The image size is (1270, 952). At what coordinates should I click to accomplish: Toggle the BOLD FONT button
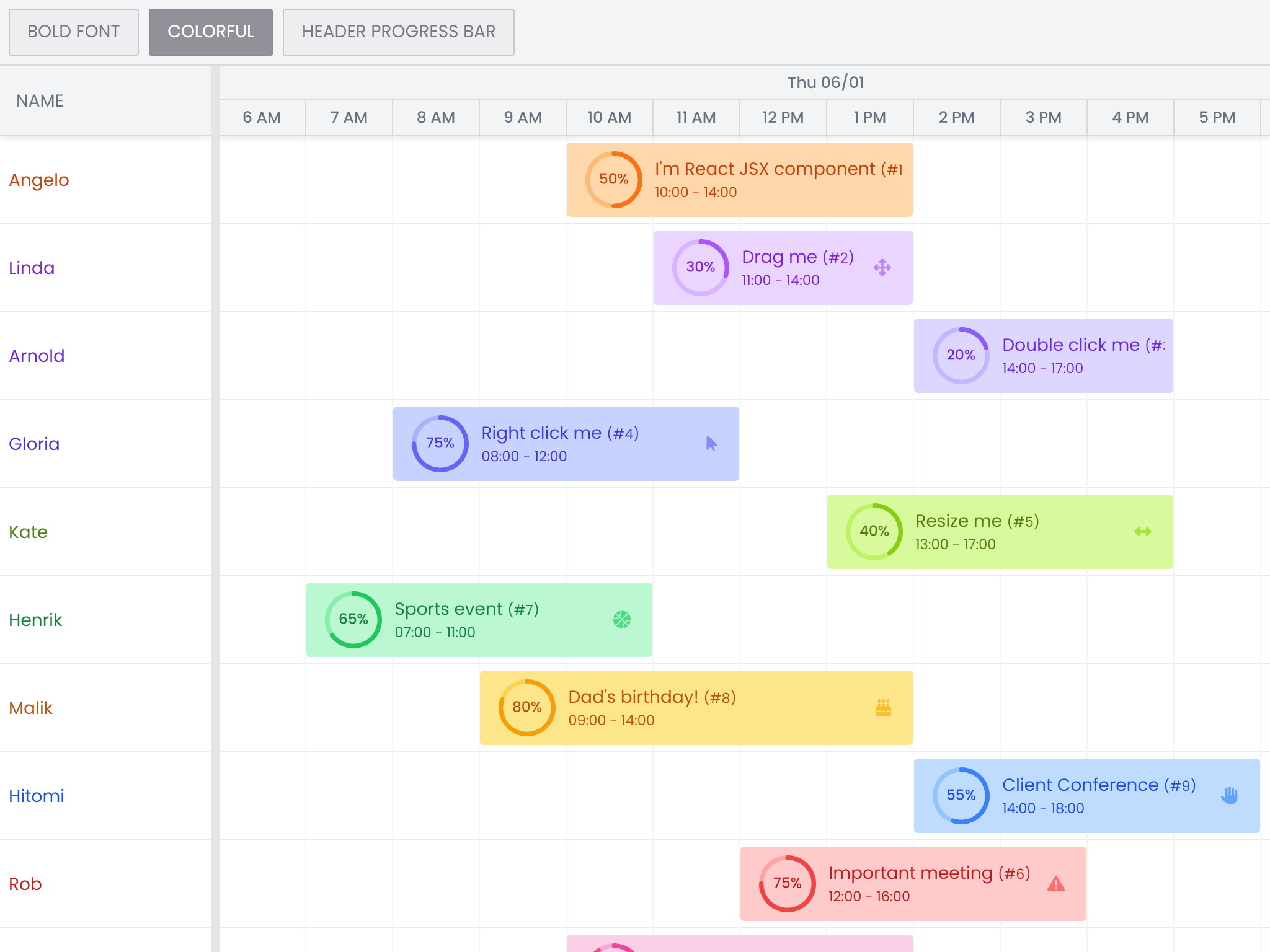[74, 32]
